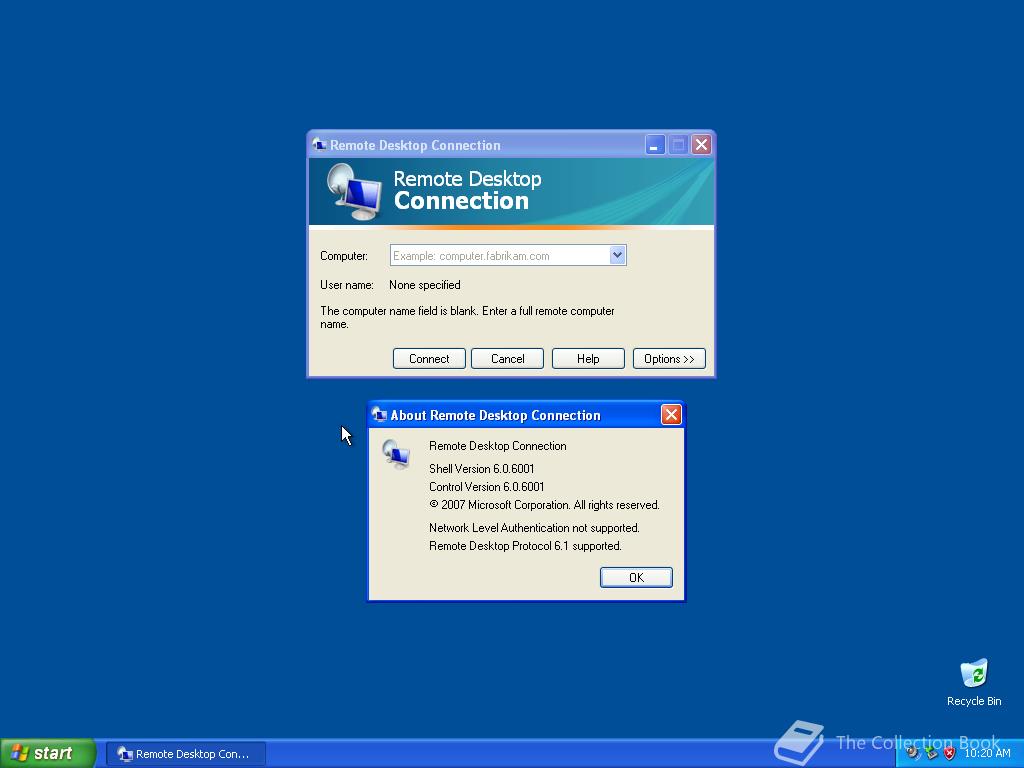1024x768 pixels.
Task: Minimize the Remote Desktop Connection window
Action: tap(655, 144)
